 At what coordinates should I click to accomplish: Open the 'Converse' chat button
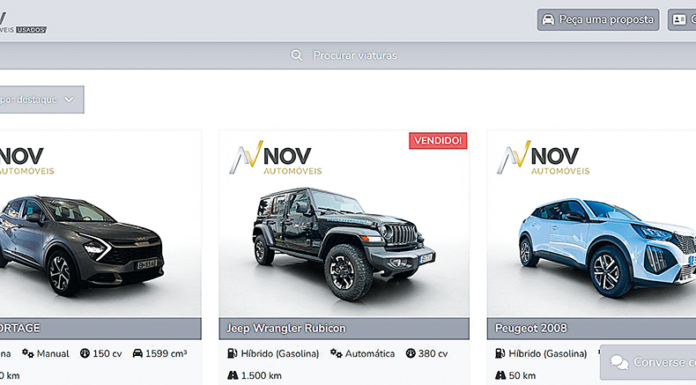[x=648, y=362]
